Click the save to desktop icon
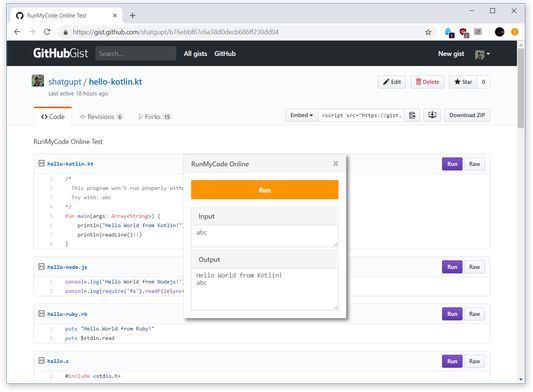Viewport: 533px width, 392px height. 432,115
